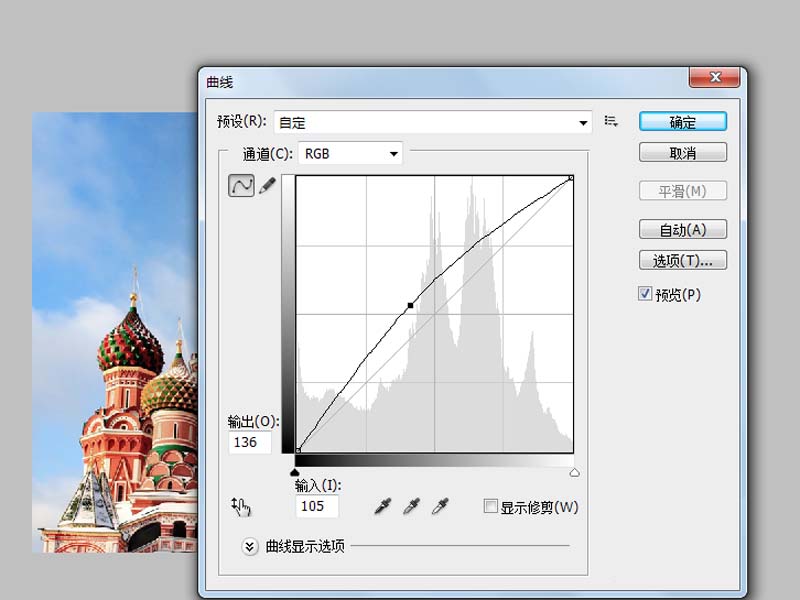Click the white point input slider
Viewport: 800px width, 600px height.
coord(574,472)
